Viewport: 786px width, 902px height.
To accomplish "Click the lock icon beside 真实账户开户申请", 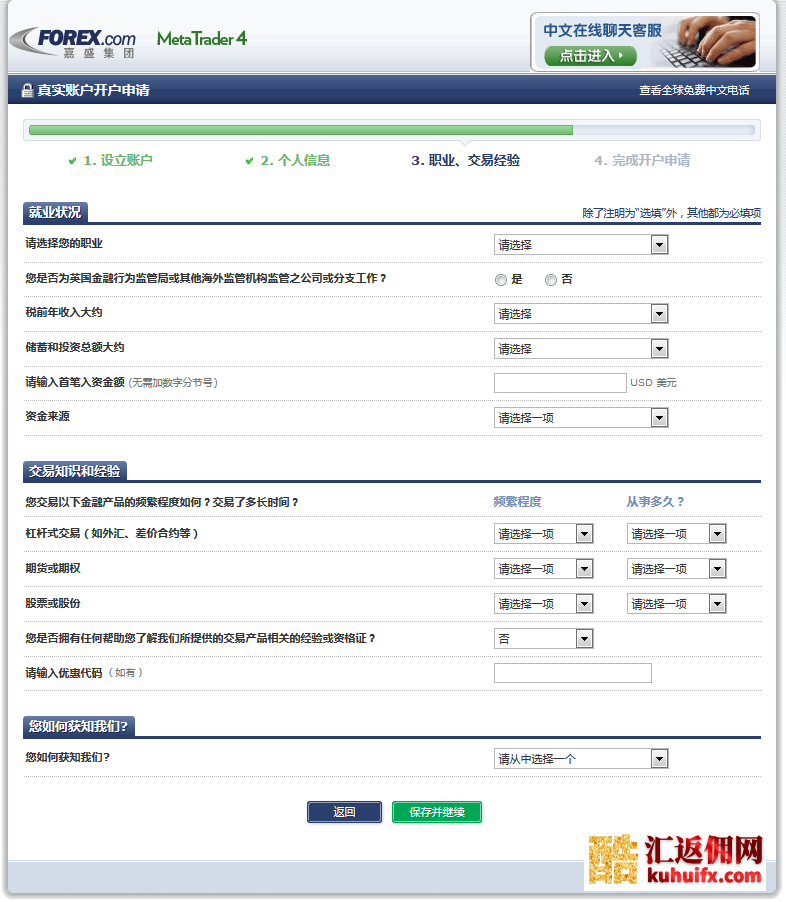I will [27, 90].
